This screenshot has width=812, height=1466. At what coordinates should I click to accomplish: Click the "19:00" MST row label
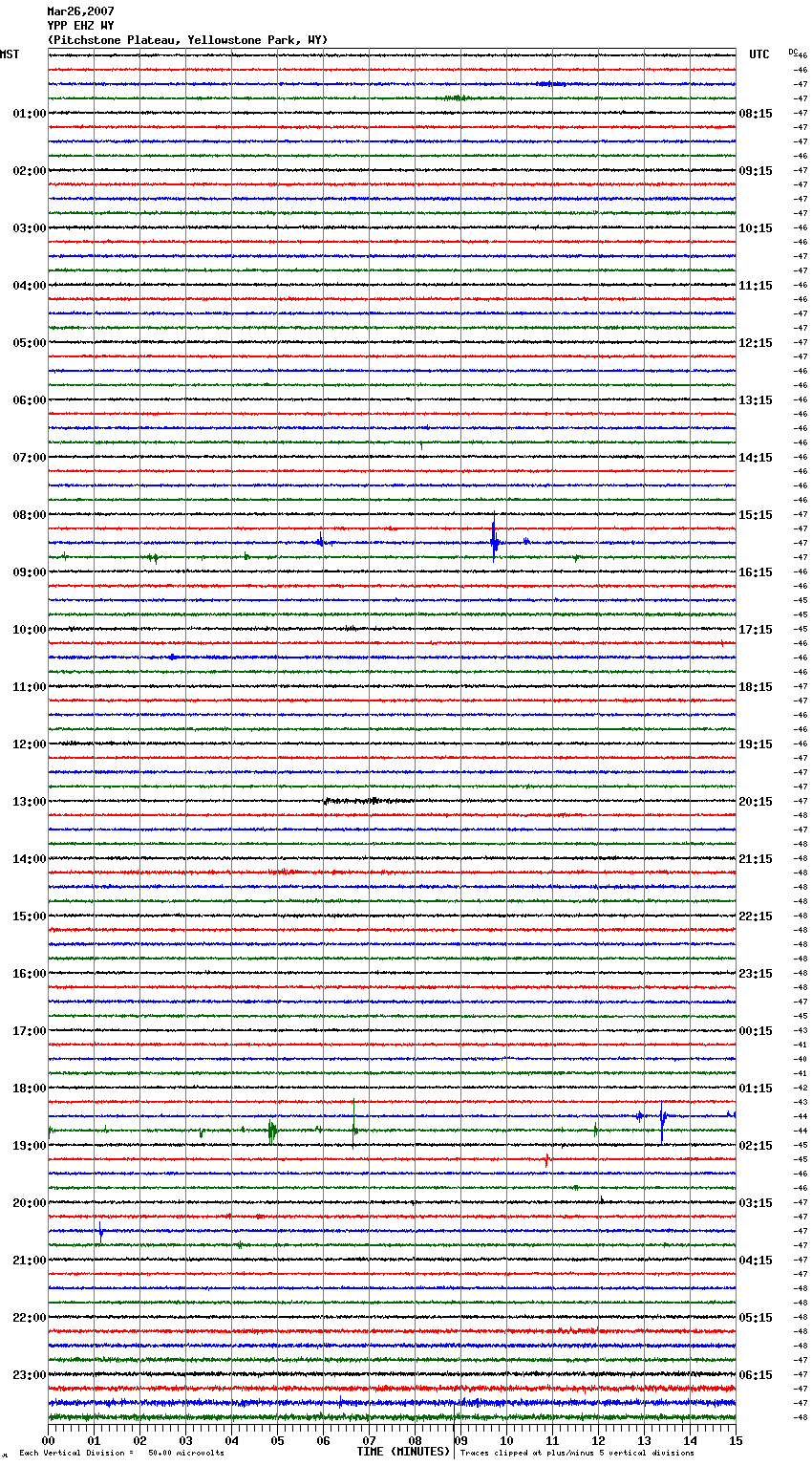29,1146
